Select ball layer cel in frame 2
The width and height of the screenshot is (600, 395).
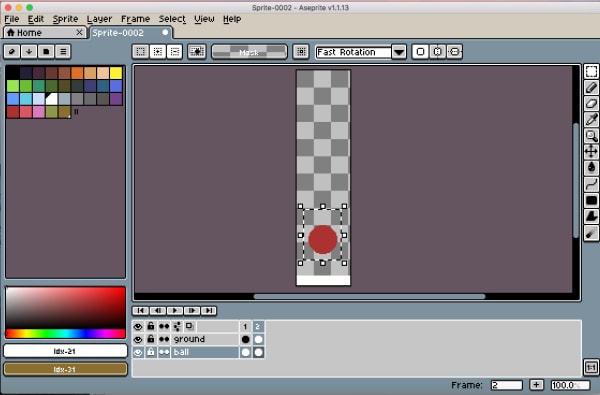pos(259,353)
